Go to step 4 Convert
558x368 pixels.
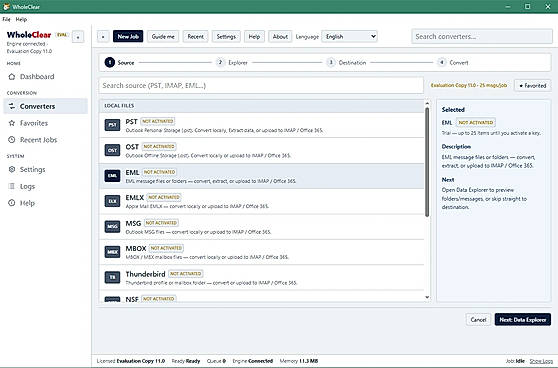[453, 62]
